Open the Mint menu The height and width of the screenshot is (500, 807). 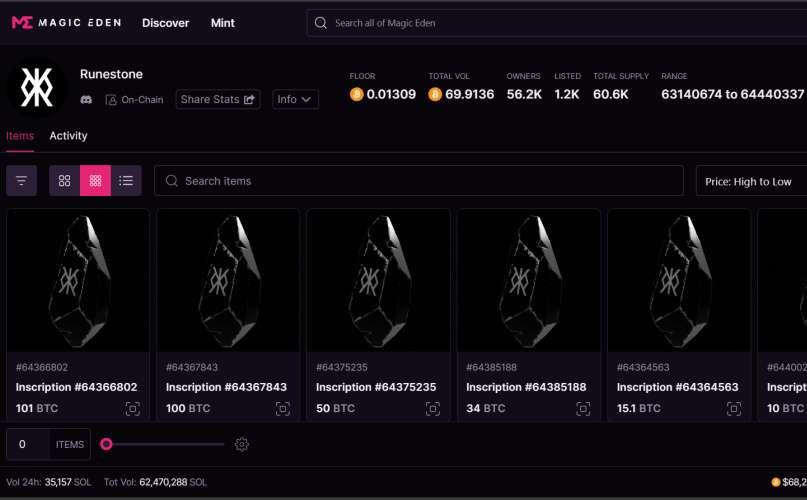click(x=222, y=23)
